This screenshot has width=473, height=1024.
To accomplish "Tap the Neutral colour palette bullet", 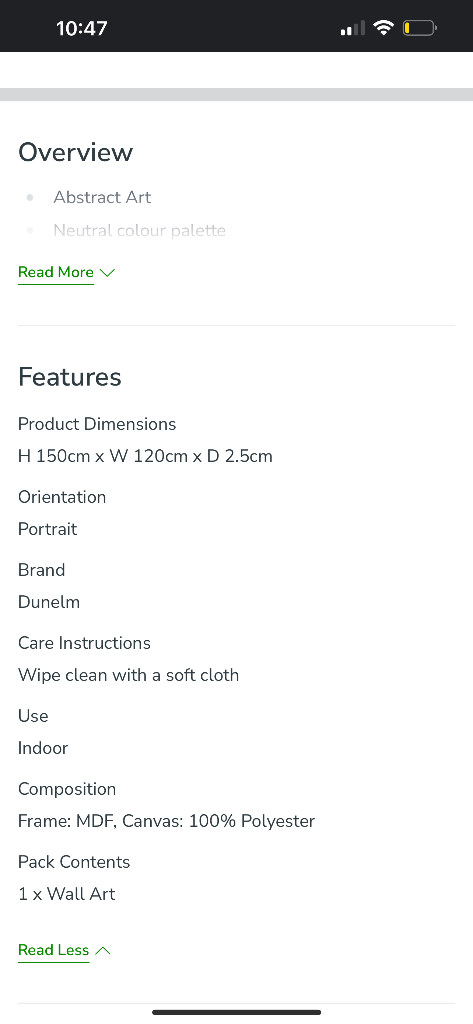I will (x=140, y=231).
